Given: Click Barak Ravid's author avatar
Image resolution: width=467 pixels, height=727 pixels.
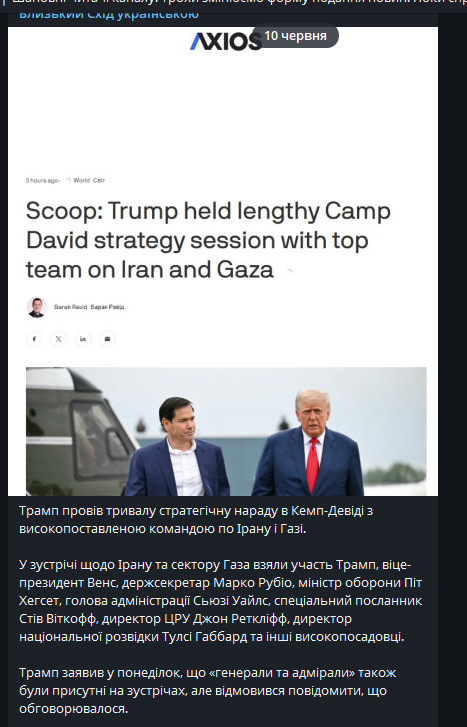Looking at the screenshot, I should coord(37,307).
